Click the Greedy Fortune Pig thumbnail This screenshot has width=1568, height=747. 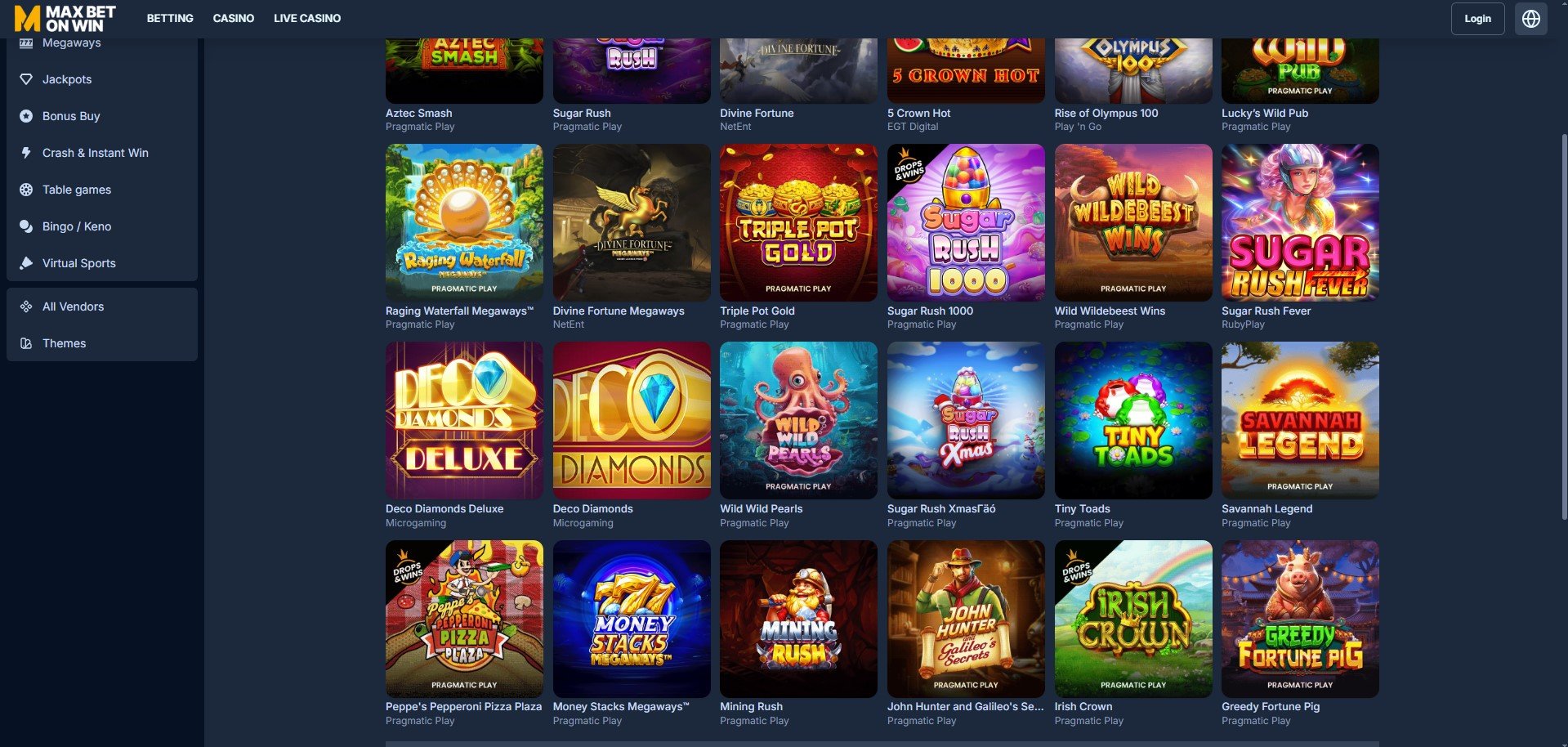pyautogui.click(x=1300, y=619)
